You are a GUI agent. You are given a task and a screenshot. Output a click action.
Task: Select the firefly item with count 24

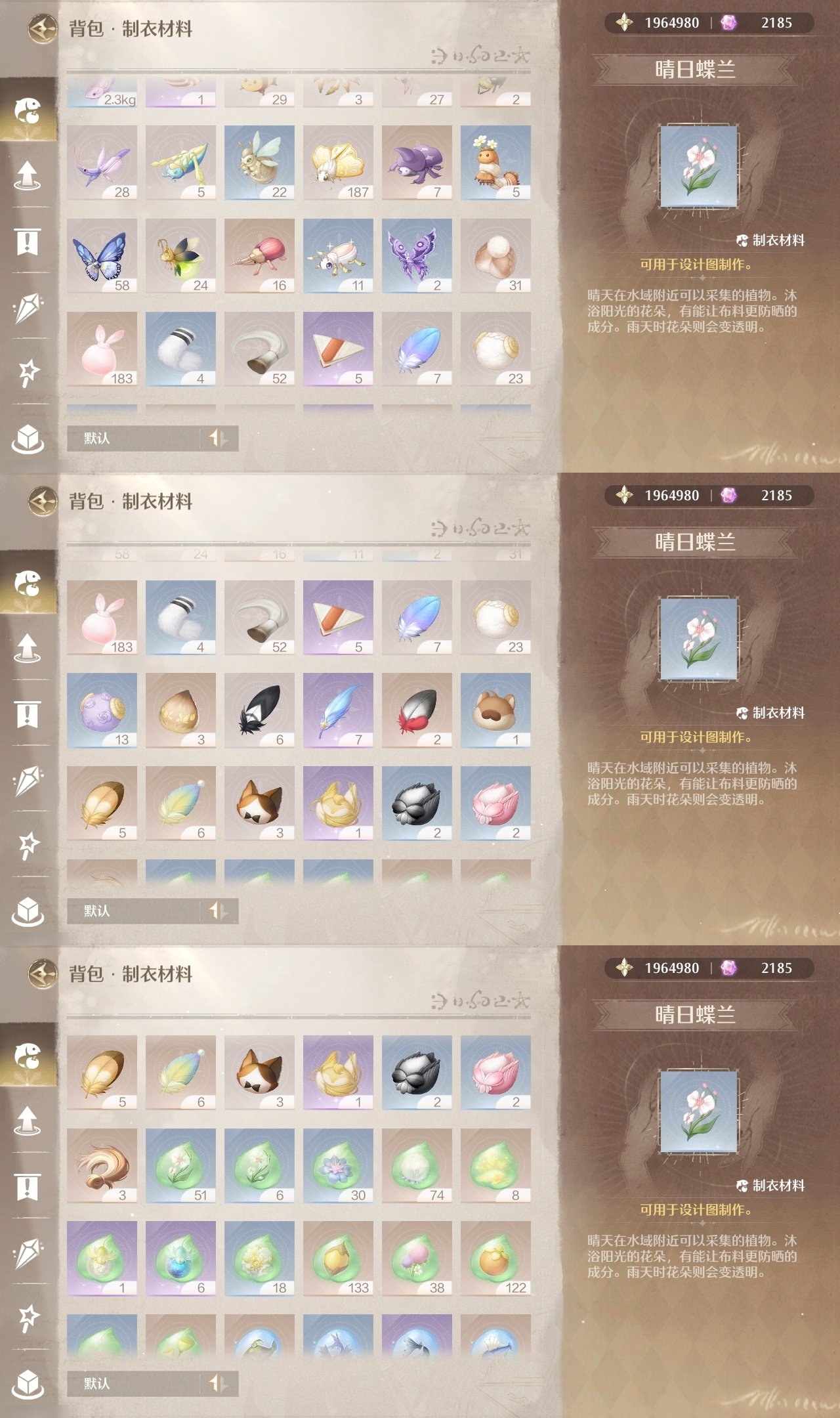pyautogui.click(x=180, y=255)
